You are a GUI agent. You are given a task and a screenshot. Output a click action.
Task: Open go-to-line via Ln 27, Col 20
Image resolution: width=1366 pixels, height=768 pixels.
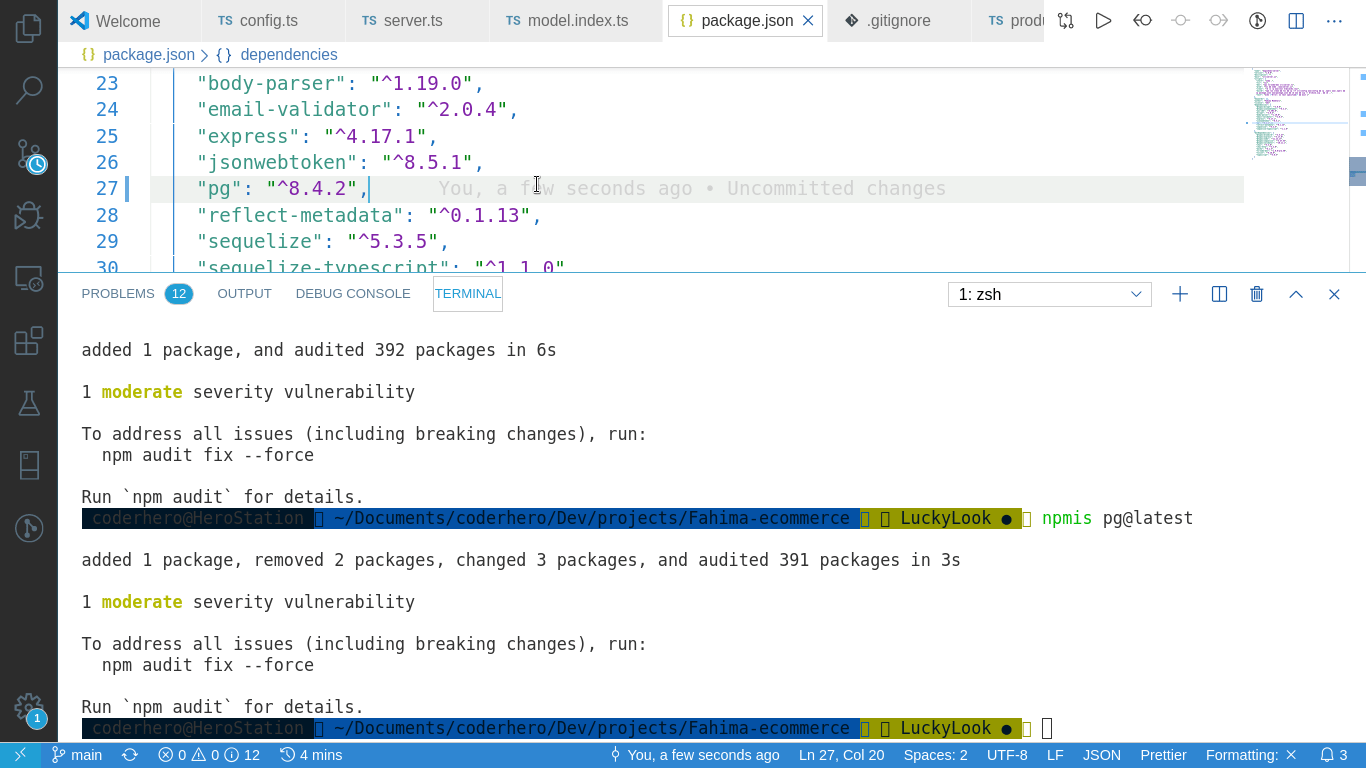click(x=841, y=755)
